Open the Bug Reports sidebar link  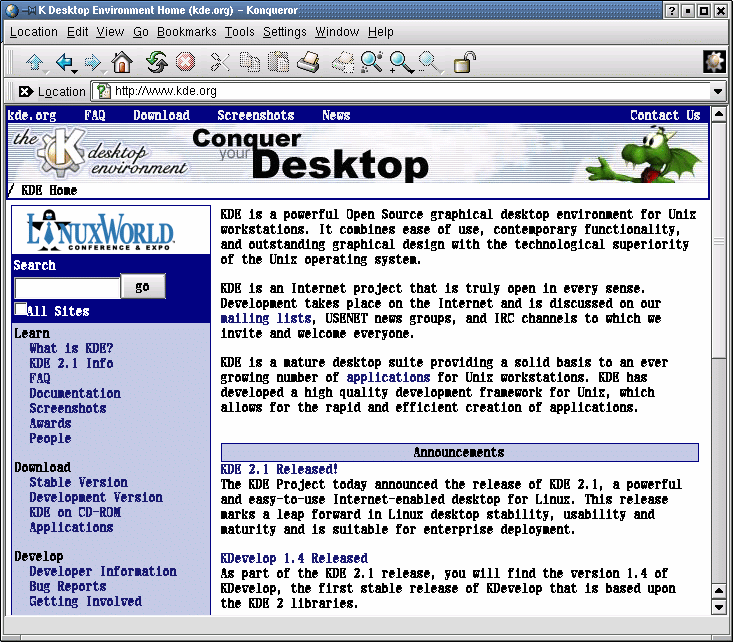coord(68,586)
